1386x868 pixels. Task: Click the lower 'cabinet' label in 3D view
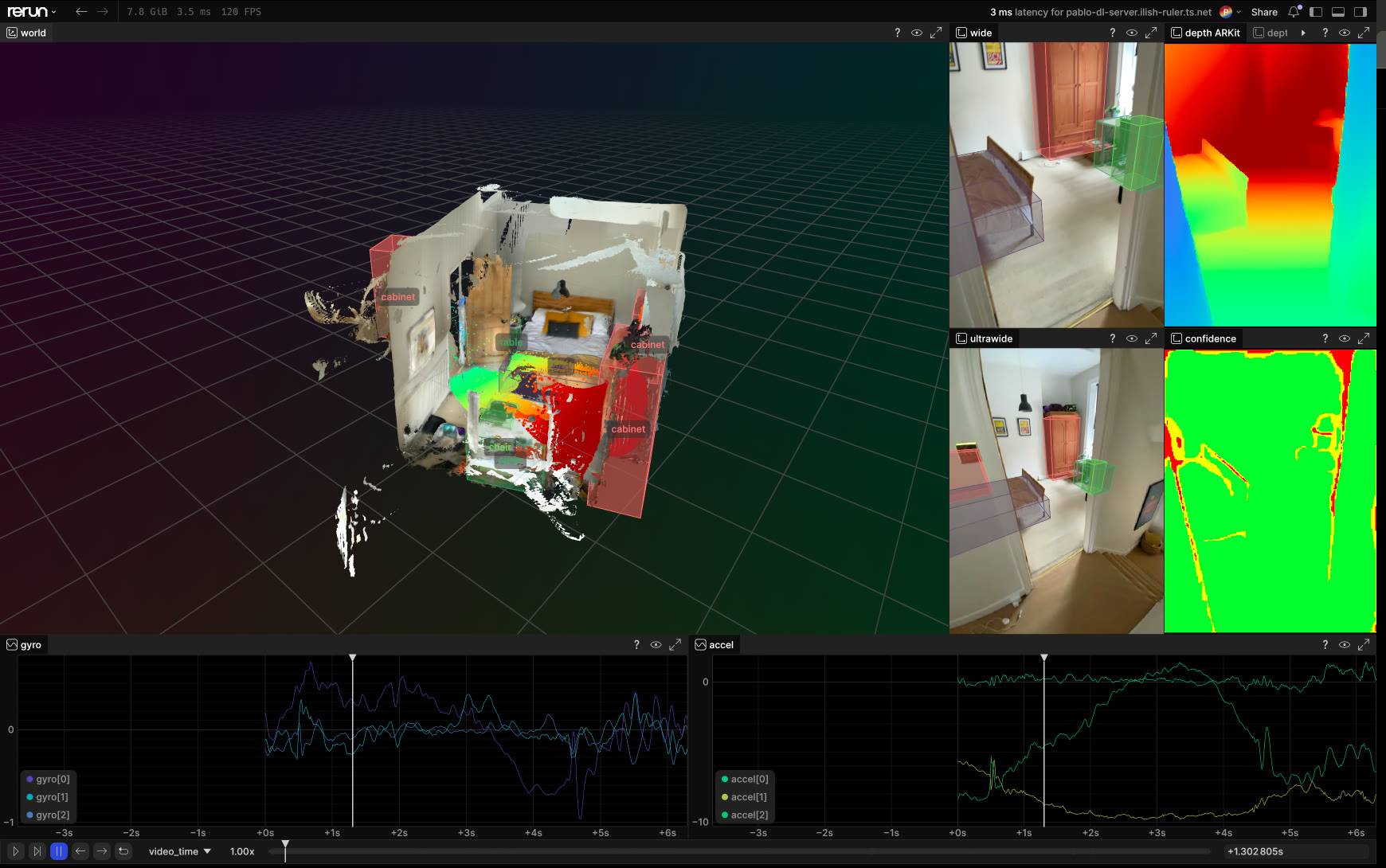coord(628,429)
